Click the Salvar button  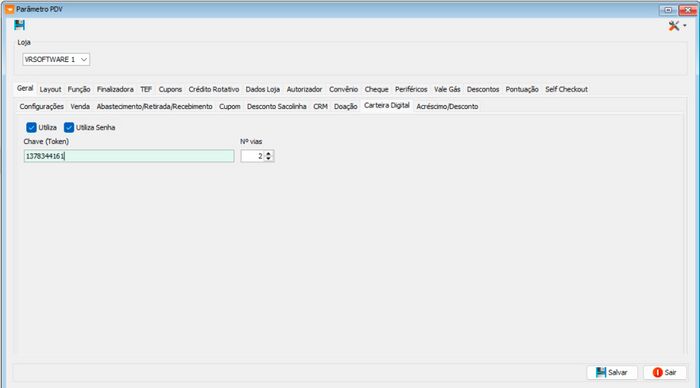pos(612,372)
